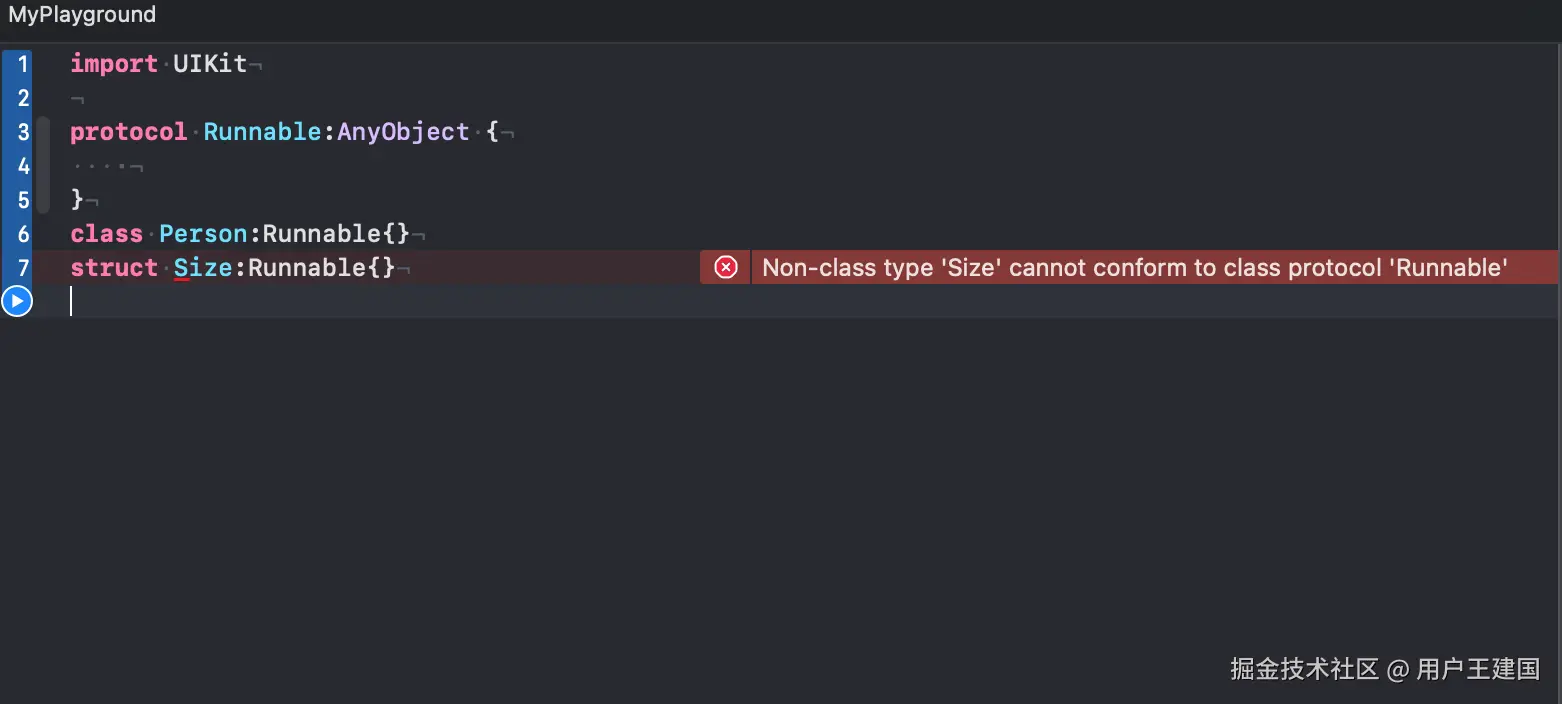Select the MyPlayground title label
Image resolution: width=1562 pixels, height=704 pixels.
pos(82,15)
